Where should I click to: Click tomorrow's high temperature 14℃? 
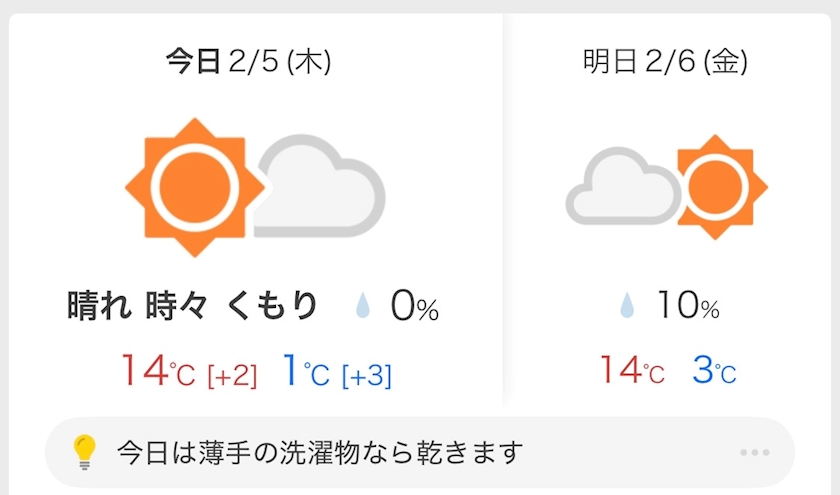(631, 372)
